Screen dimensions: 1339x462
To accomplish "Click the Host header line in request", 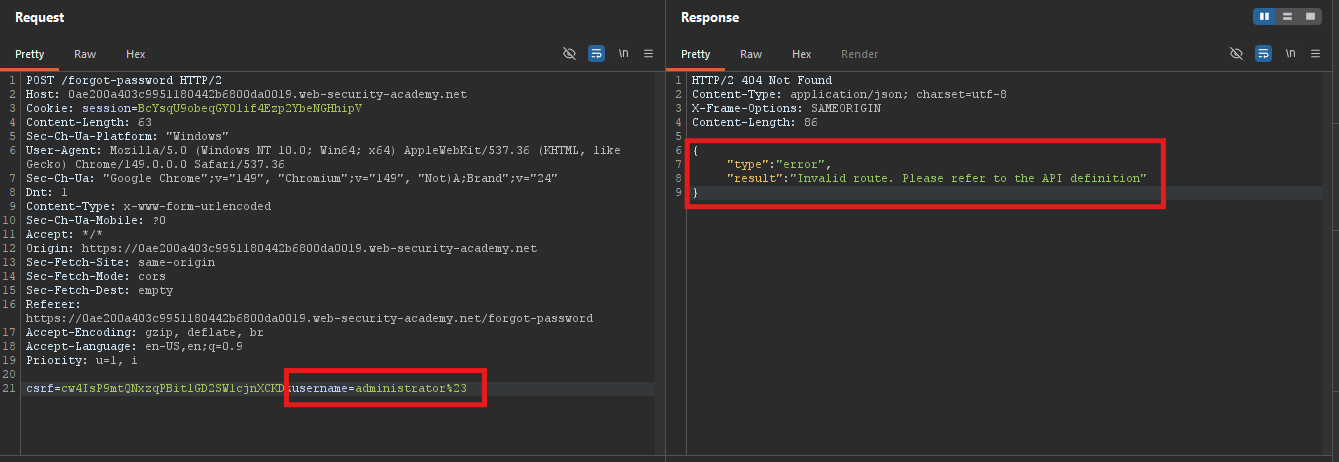I will click(x=246, y=95).
